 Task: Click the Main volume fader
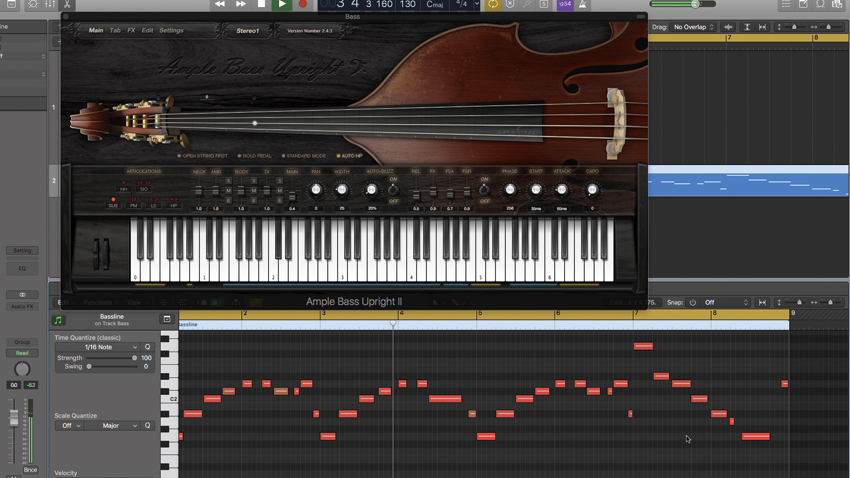(x=292, y=195)
